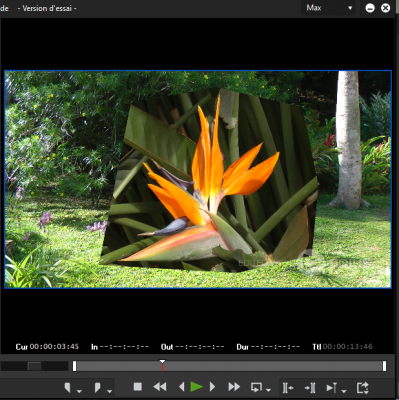The height and width of the screenshot is (400, 399).
Task: Close the preview window
Action: click(385, 8)
